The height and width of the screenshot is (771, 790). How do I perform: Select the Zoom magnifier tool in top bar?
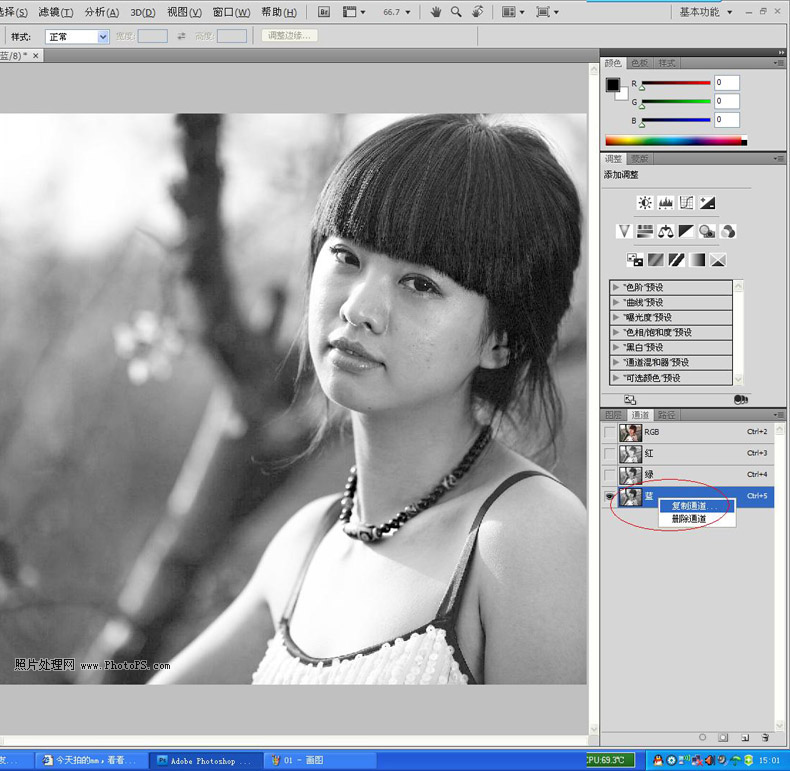(x=456, y=12)
